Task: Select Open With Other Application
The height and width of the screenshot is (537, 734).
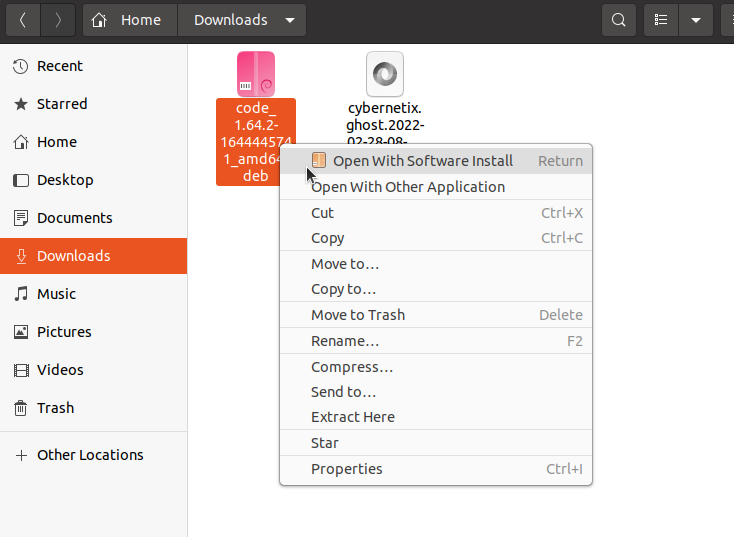Action: (x=408, y=187)
